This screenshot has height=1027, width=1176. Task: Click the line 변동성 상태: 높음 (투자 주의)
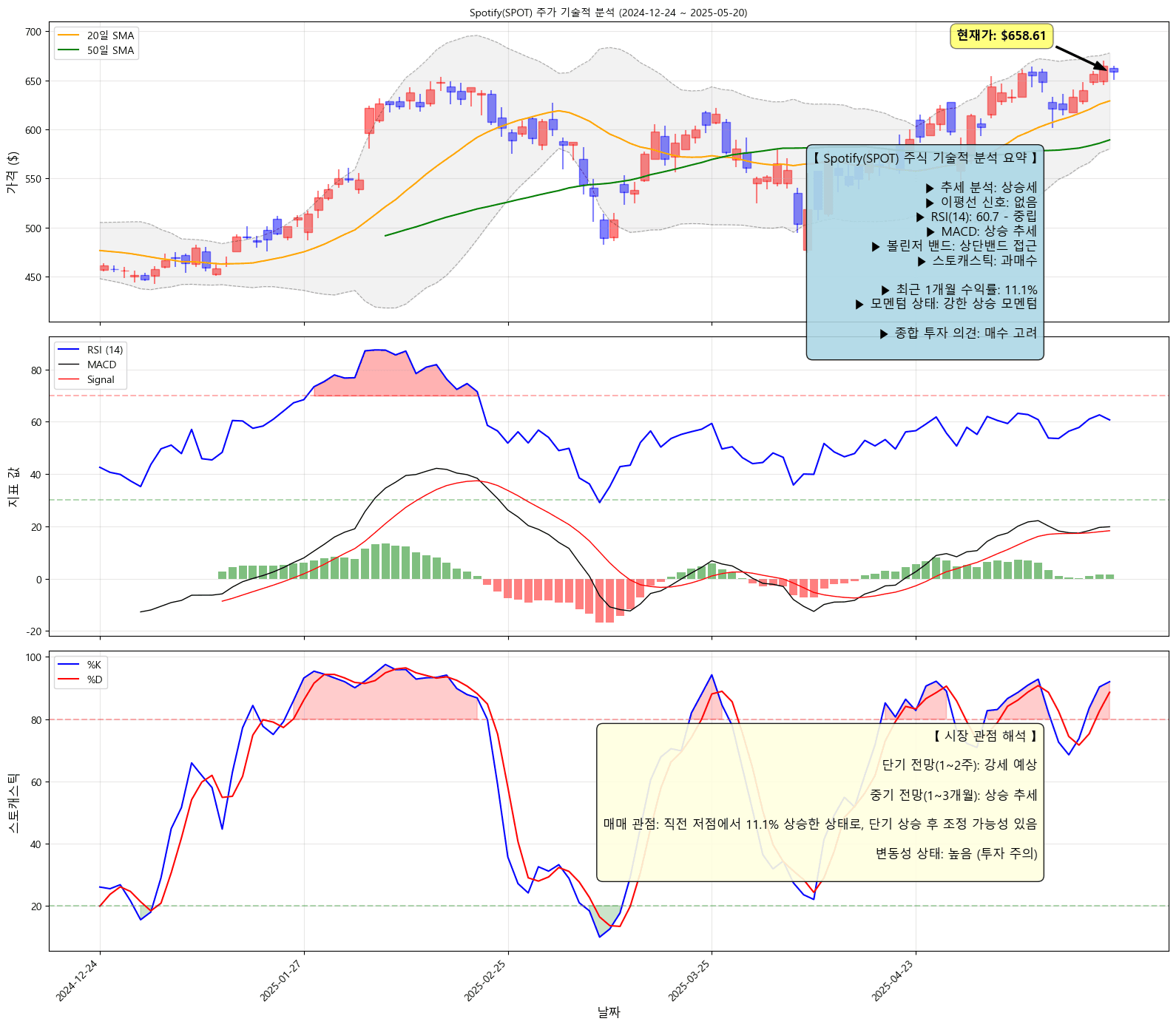[x=956, y=854]
